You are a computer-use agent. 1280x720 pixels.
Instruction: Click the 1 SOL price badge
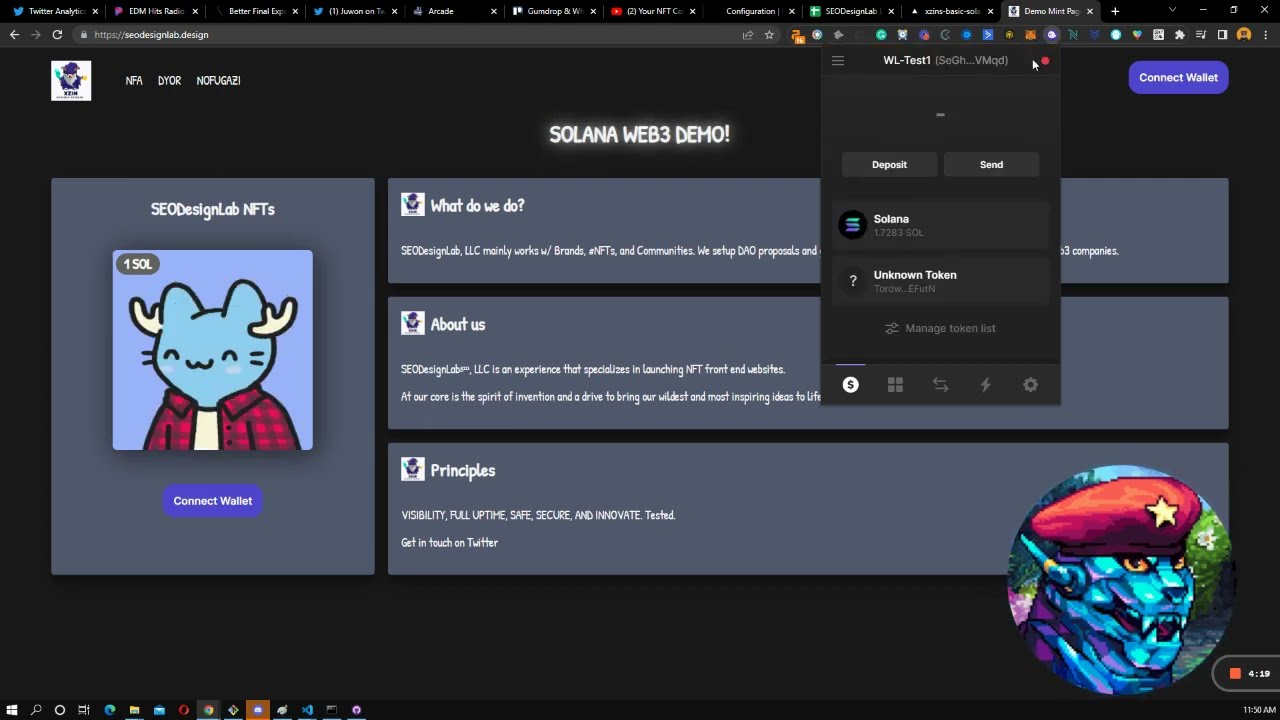tap(137, 264)
